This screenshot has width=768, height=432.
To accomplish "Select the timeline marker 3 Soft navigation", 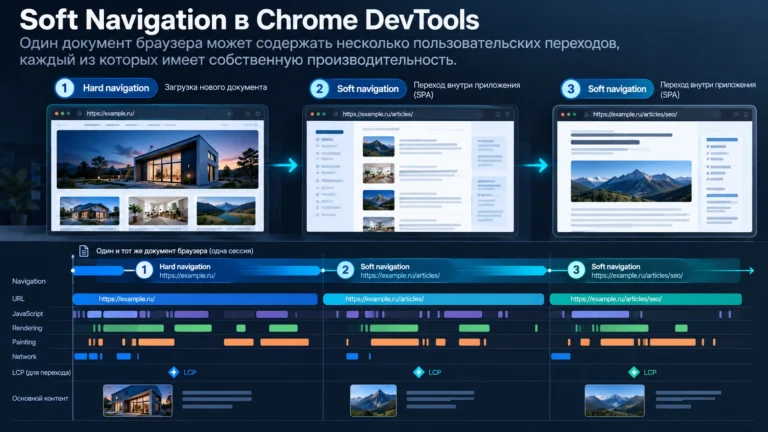I will (x=576, y=270).
